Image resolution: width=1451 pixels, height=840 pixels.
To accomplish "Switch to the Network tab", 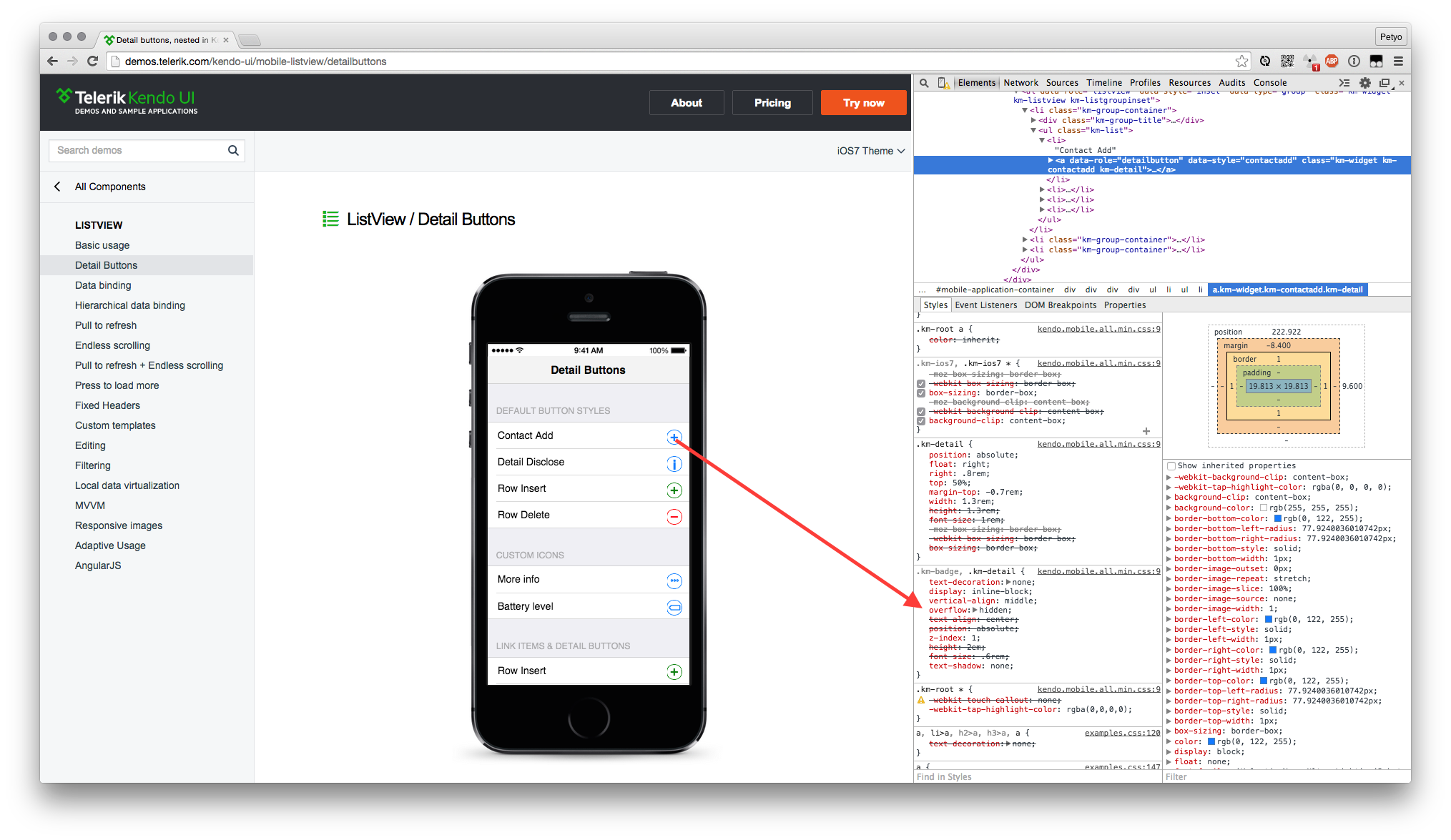I will [1020, 83].
